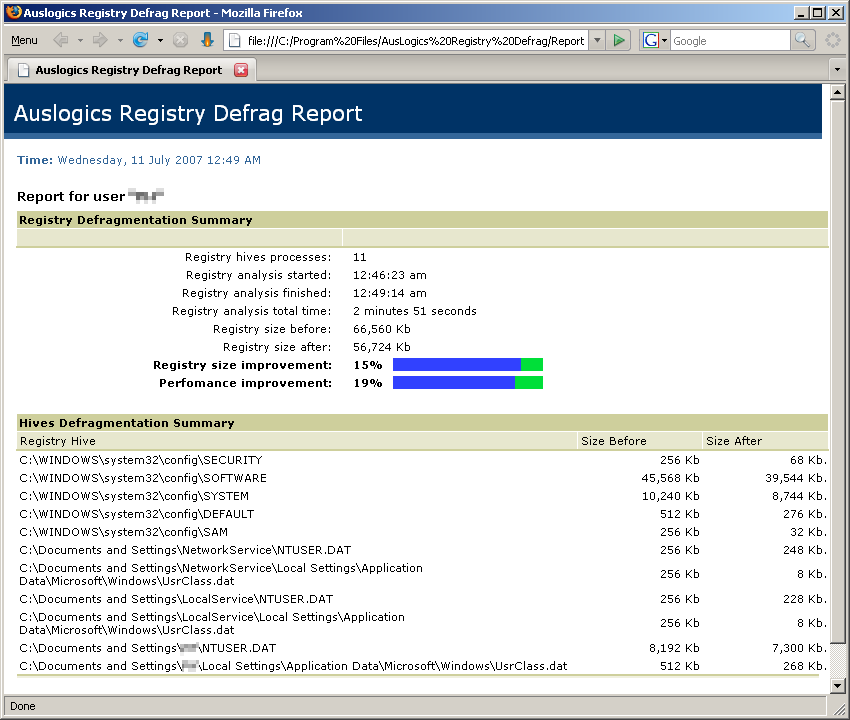The image size is (850, 720).
Task: Click the report time 'Wednesday, 11 July 2007 12:49 AM'
Action: 159,160
